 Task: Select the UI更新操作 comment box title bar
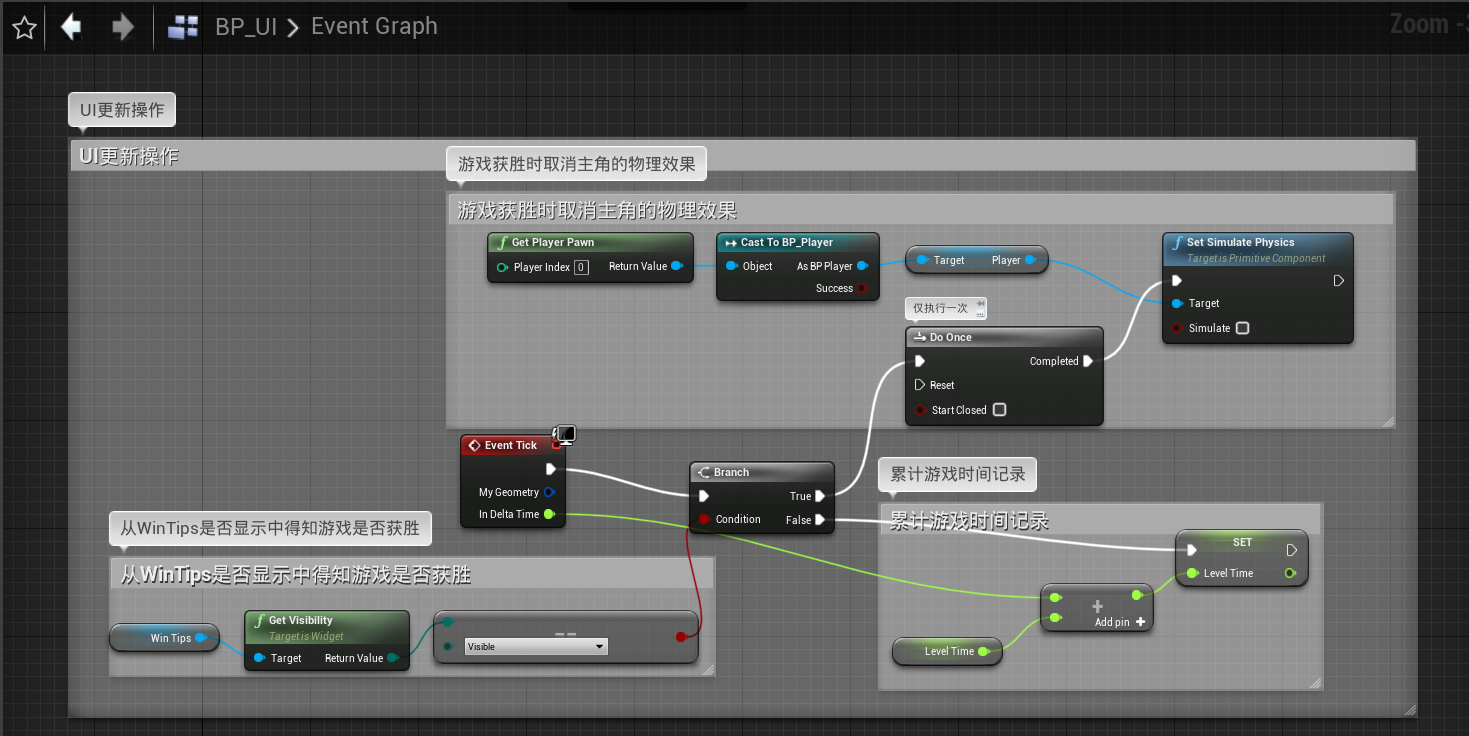743,156
